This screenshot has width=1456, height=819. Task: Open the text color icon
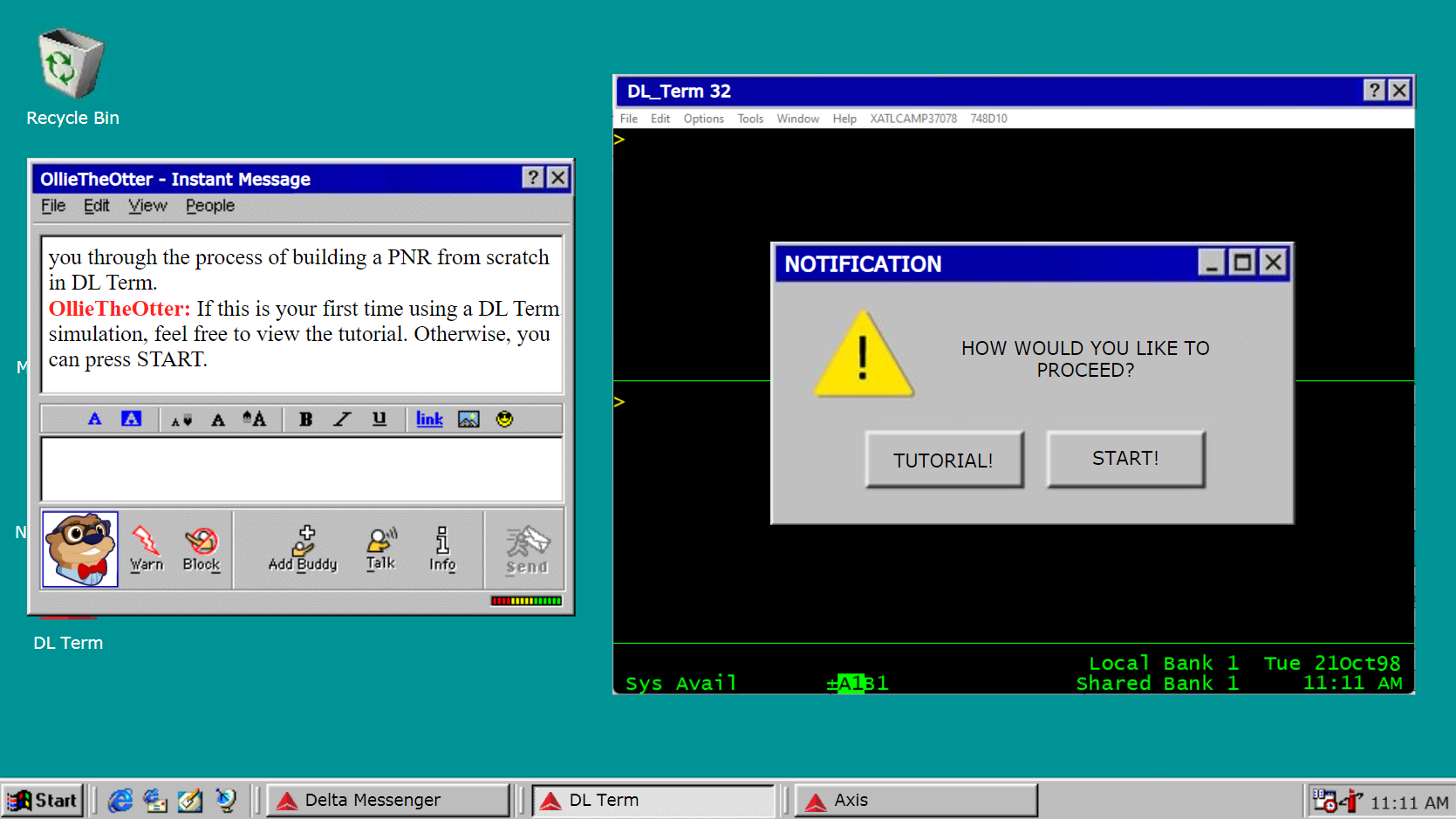[x=95, y=420]
